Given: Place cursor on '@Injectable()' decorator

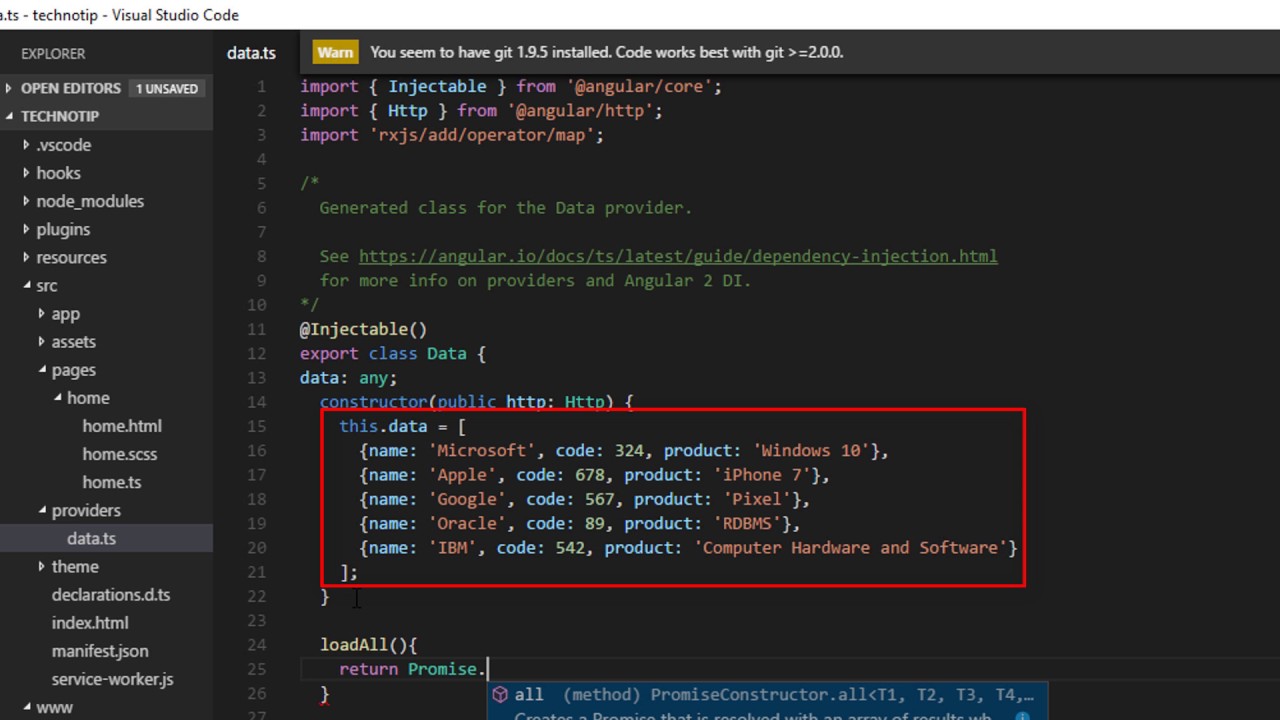Looking at the screenshot, I should [363, 329].
